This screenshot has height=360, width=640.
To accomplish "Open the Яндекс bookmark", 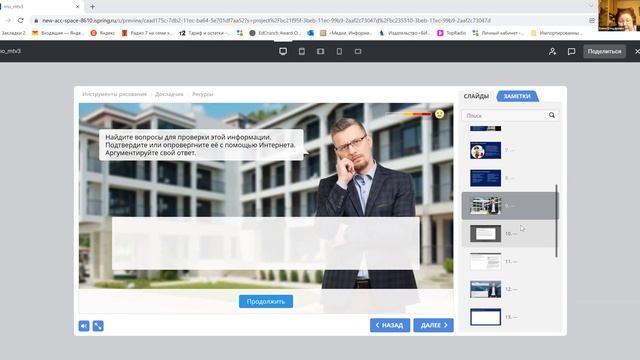I will (103, 33).
